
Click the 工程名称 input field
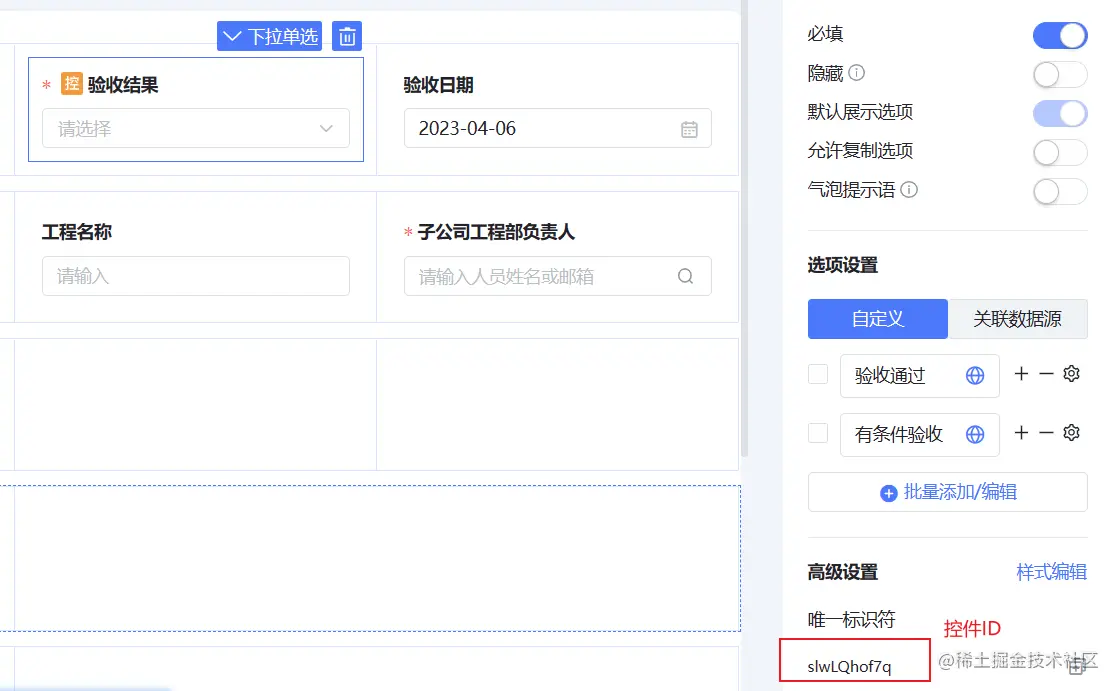pyautogui.click(x=196, y=276)
